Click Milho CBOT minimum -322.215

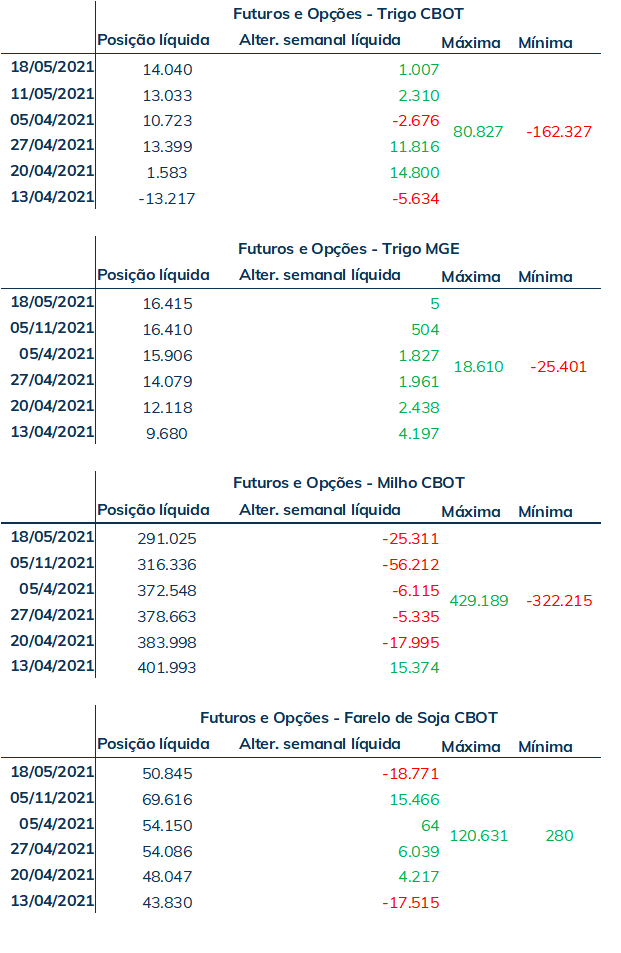pos(559,601)
